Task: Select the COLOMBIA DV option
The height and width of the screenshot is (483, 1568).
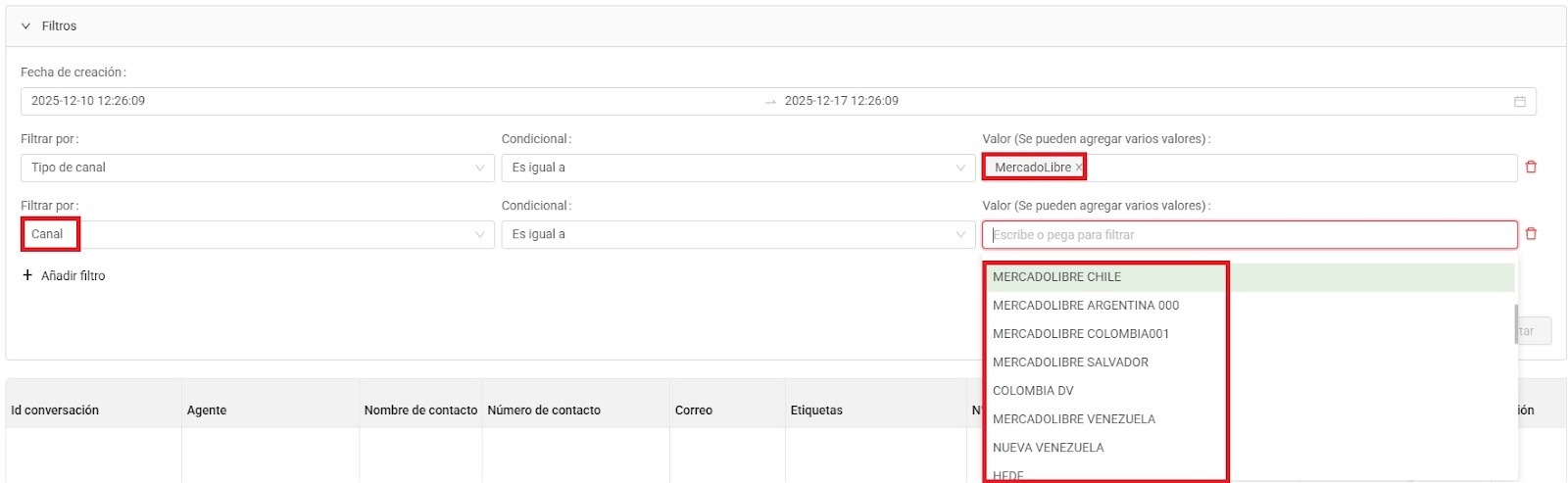Action: 1033,391
